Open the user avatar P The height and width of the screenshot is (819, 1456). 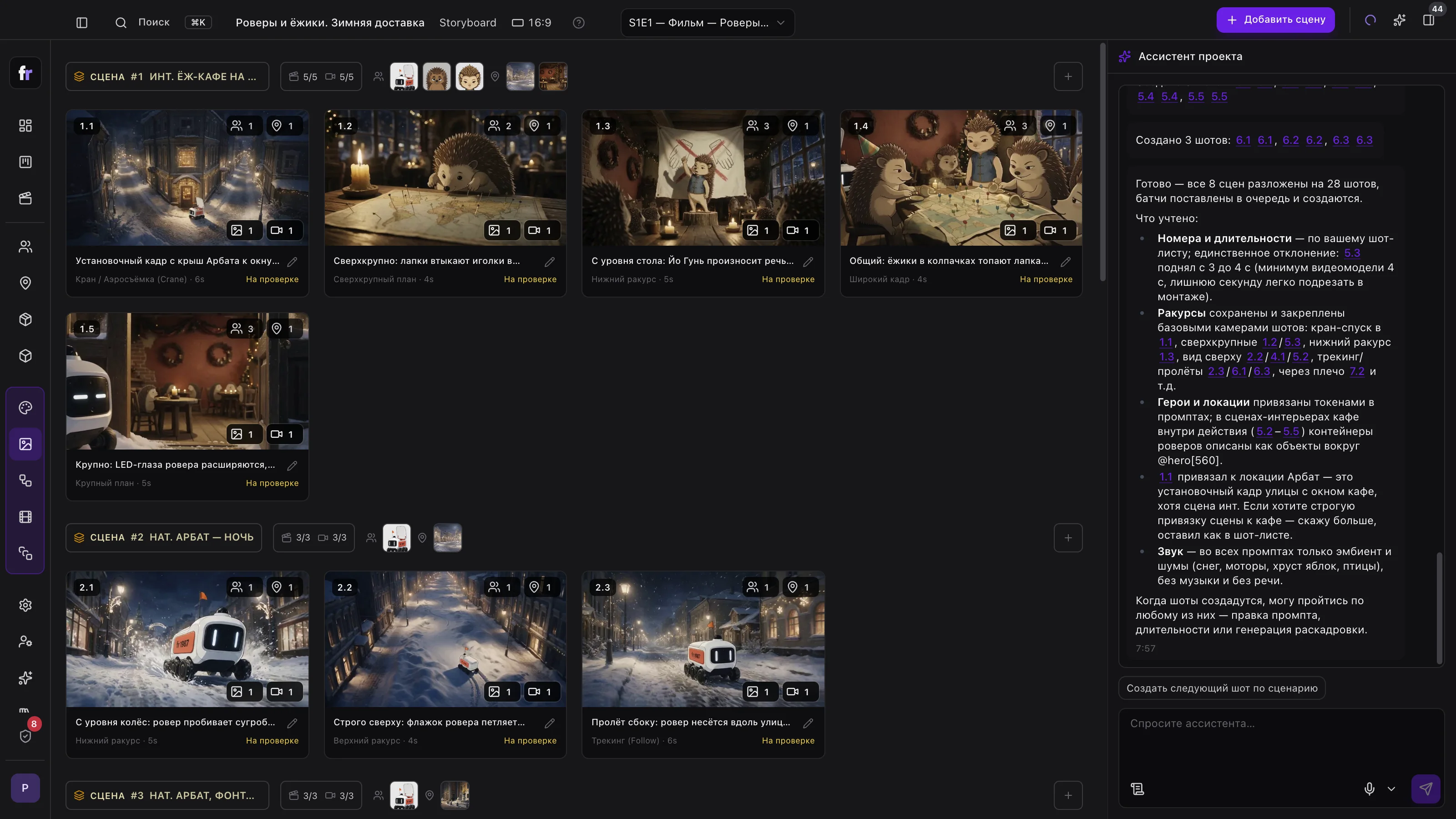pyautogui.click(x=25, y=788)
